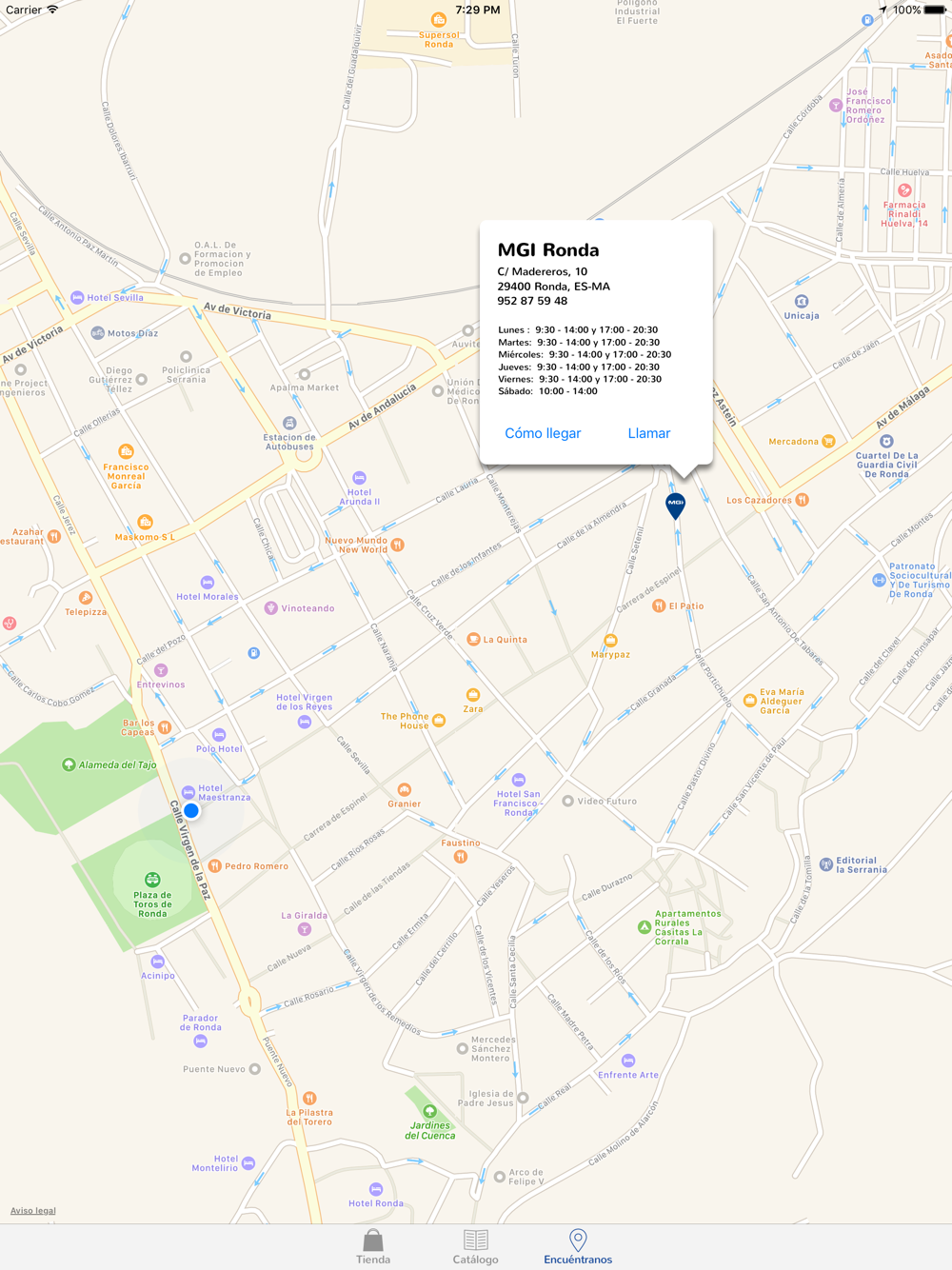
Task: Select the Apartamentos Rurales Casitas La Corrala icon
Action: [645, 927]
